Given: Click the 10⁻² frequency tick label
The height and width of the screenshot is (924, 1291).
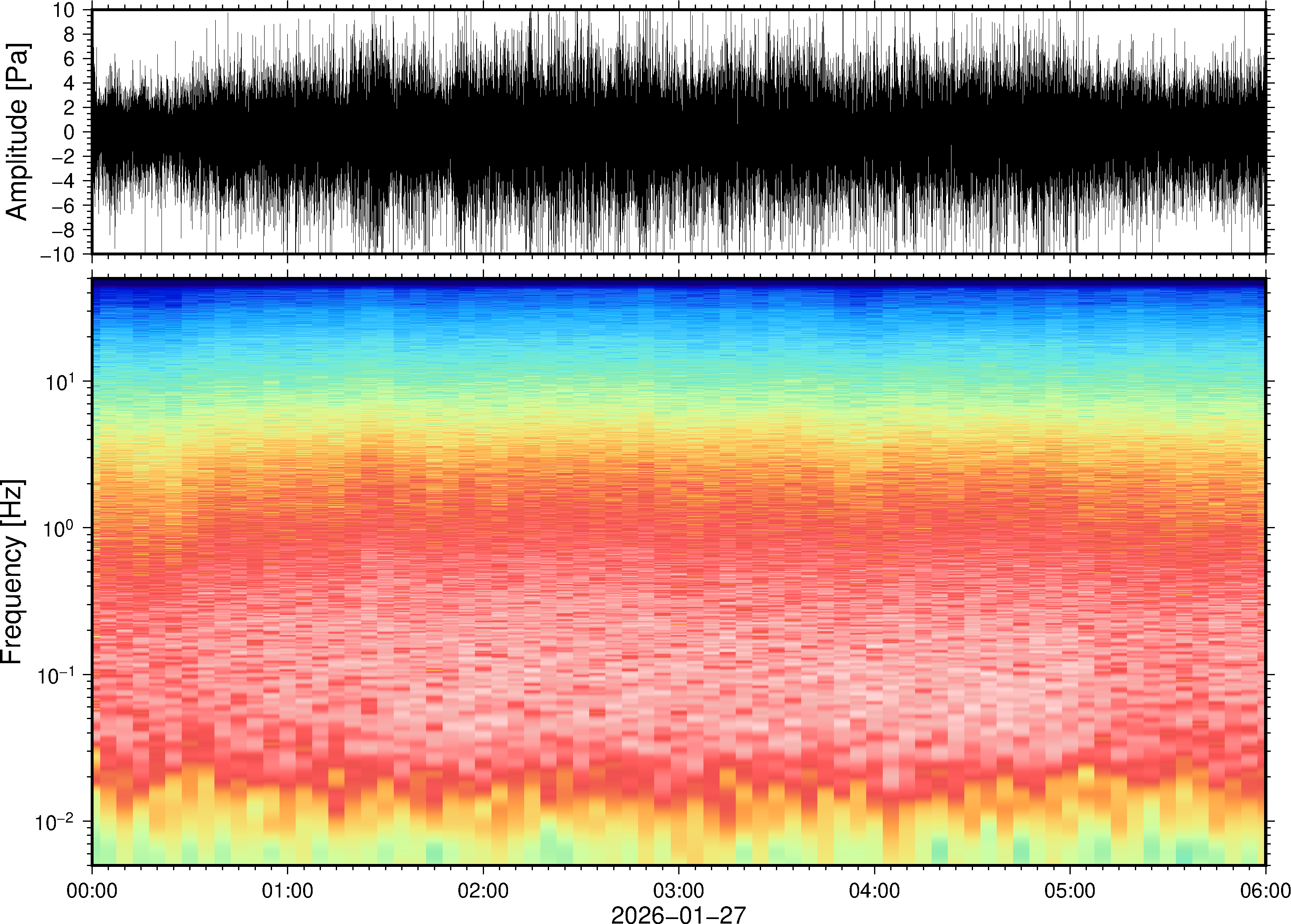Looking at the screenshot, I should tap(55, 822).
